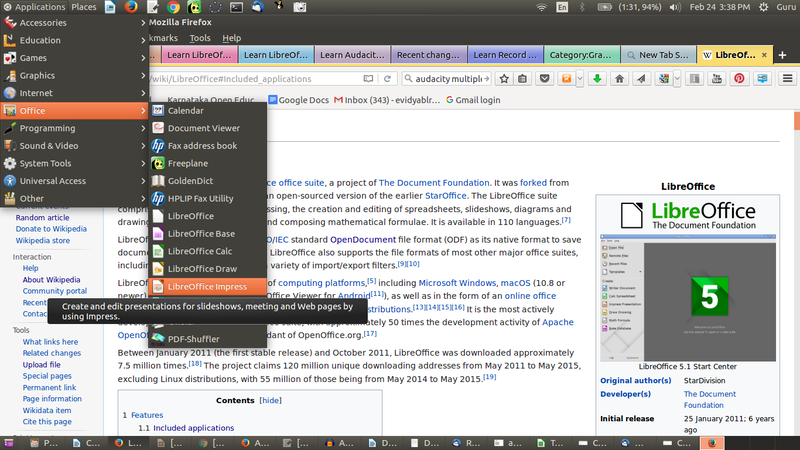The width and height of the screenshot is (800, 450).
Task: Open the orange RSS toolbar extension
Action: click(x=566, y=79)
